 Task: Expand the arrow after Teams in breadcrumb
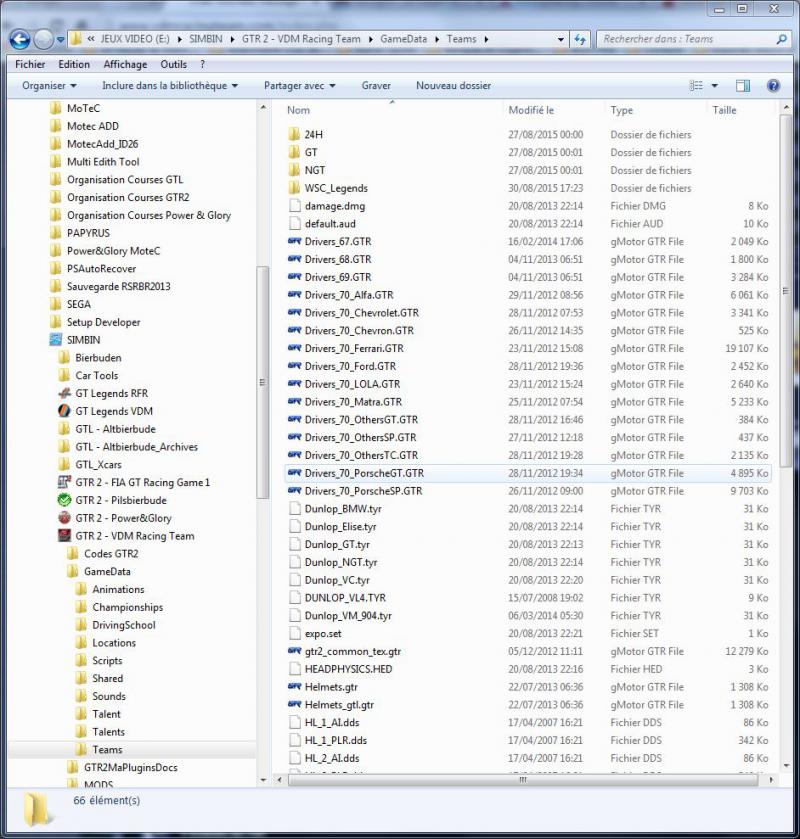(486, 39)
